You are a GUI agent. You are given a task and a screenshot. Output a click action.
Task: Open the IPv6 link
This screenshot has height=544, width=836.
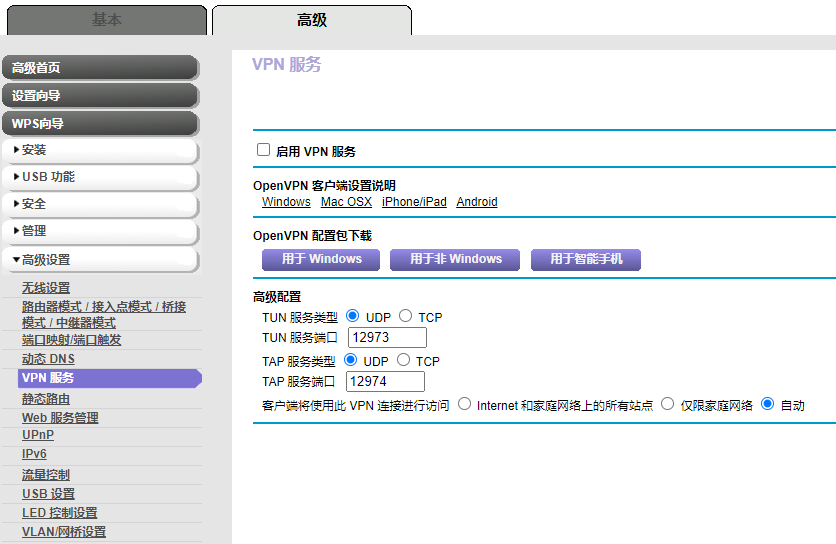click(x=34, y=454)
